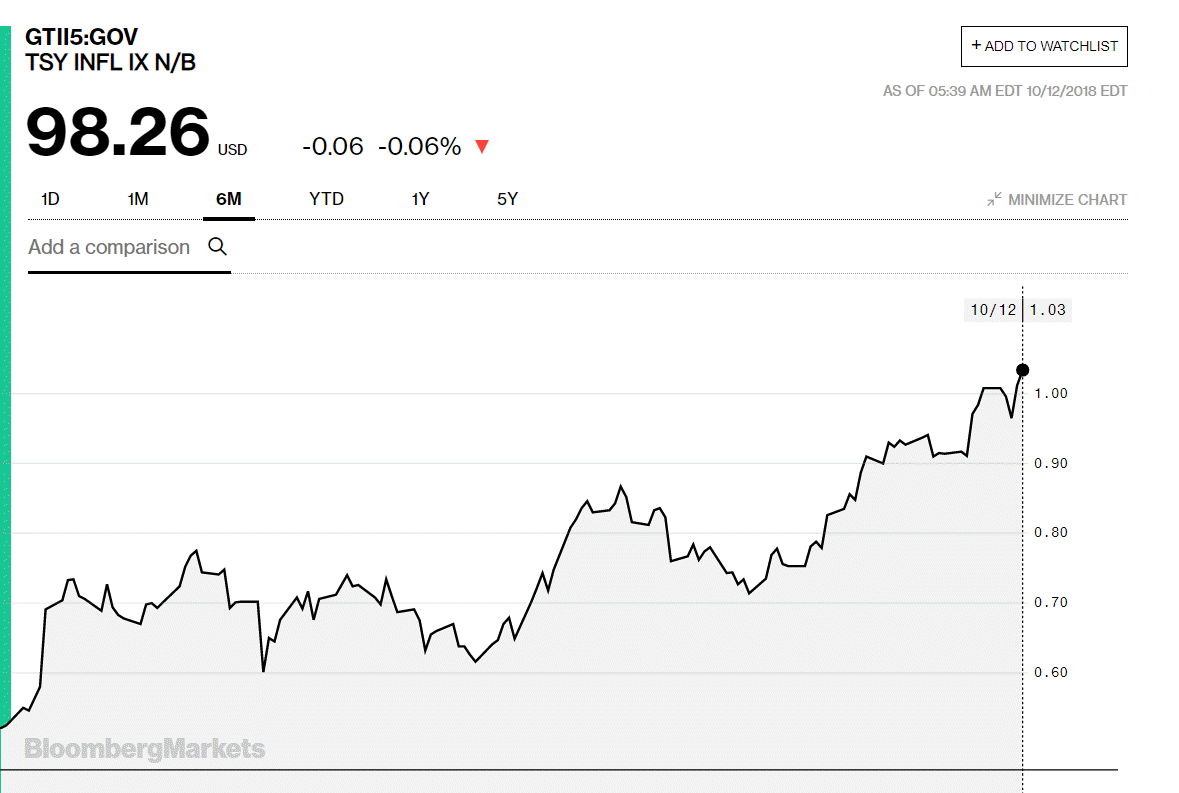The image size is (1179, 793).
Task: Show year-to-date with the YTD tab
Action: [326, 199]
